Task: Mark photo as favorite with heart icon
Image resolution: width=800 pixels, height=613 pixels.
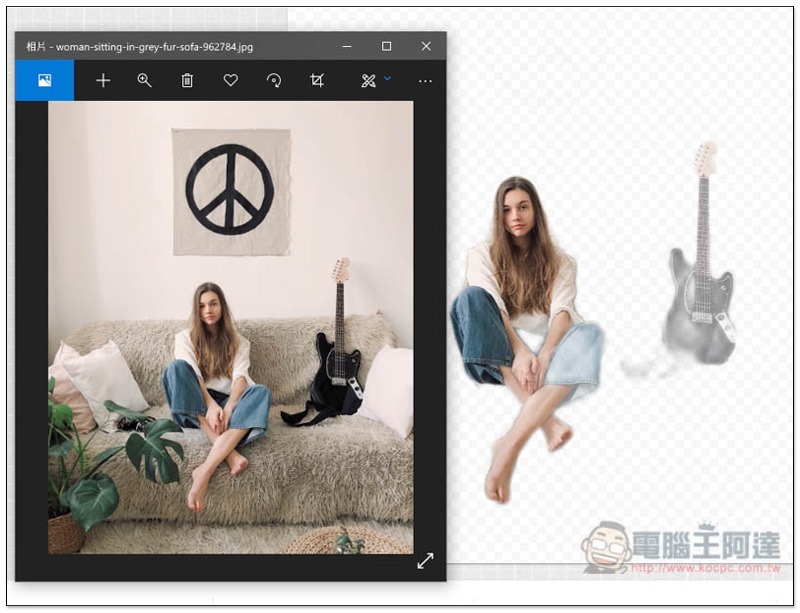Action: 230,81
